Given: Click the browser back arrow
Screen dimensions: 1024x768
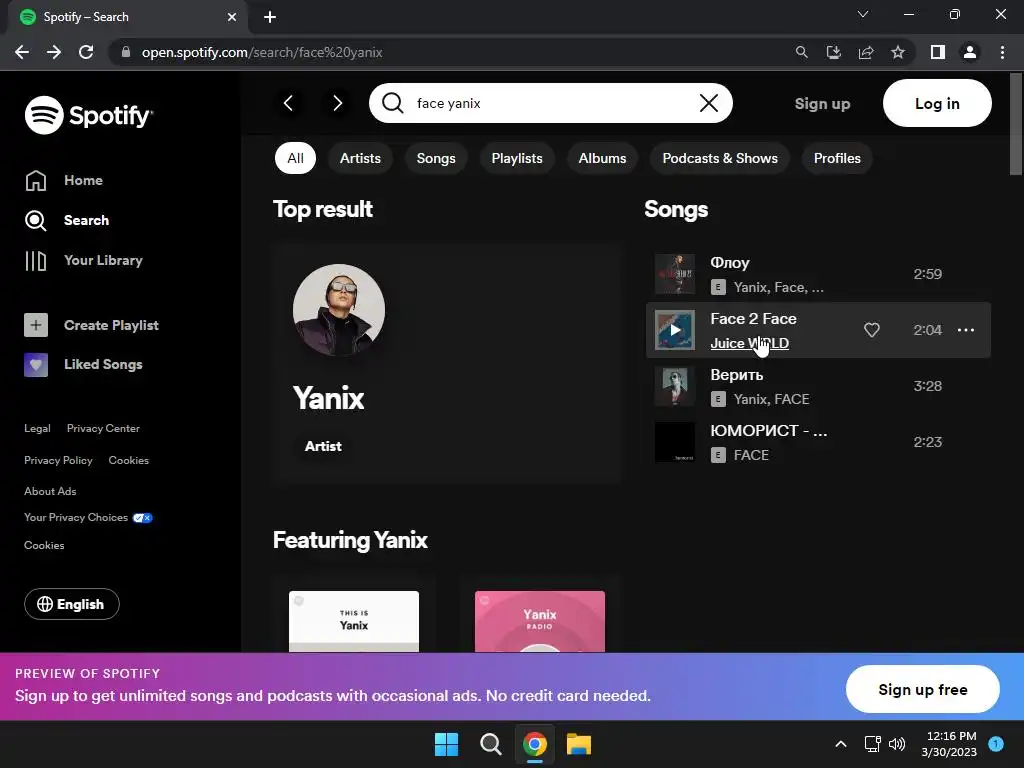Looking at the screenshot, I should [x=22, y=52].
